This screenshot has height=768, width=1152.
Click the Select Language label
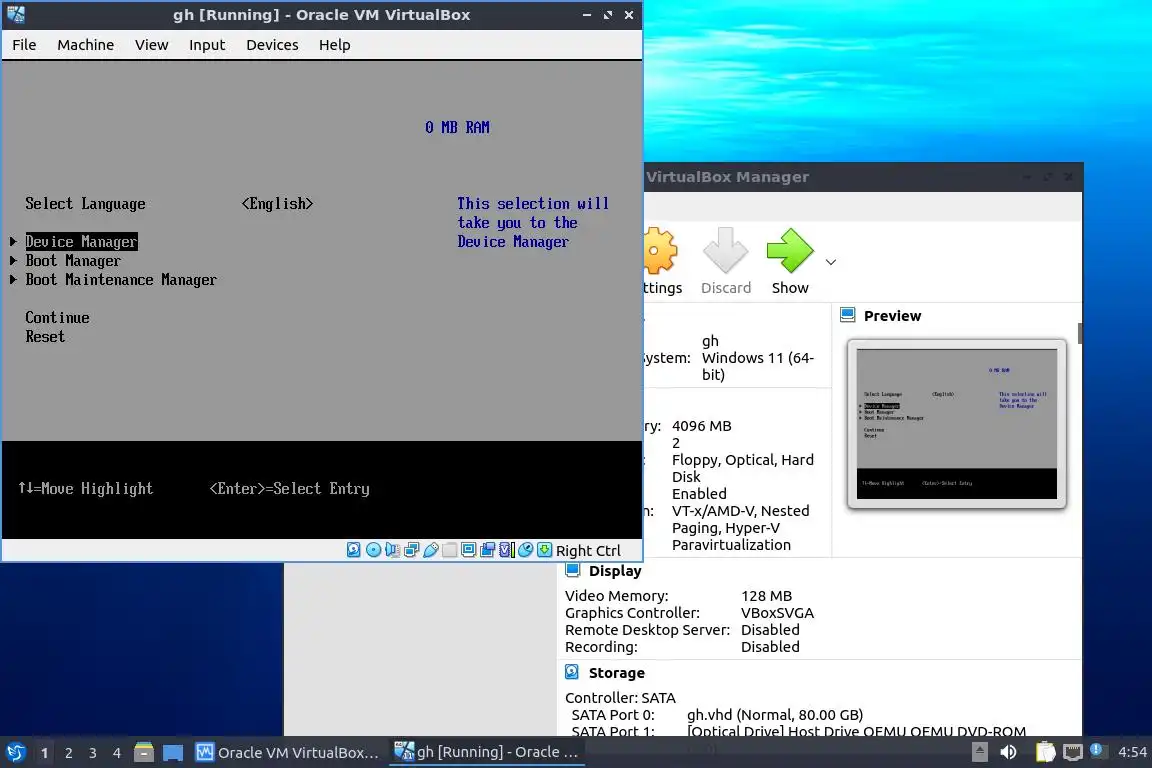pos(85,204)
